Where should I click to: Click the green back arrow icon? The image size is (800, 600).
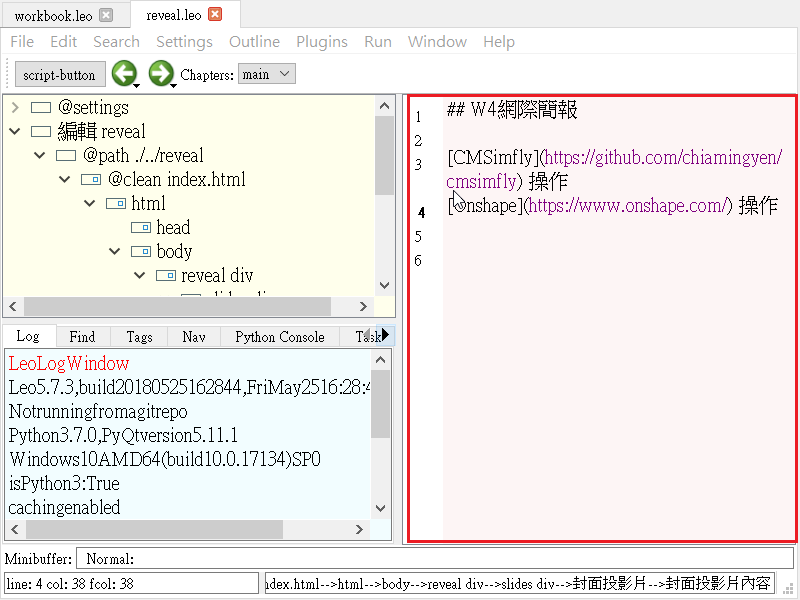coord(124,73)
